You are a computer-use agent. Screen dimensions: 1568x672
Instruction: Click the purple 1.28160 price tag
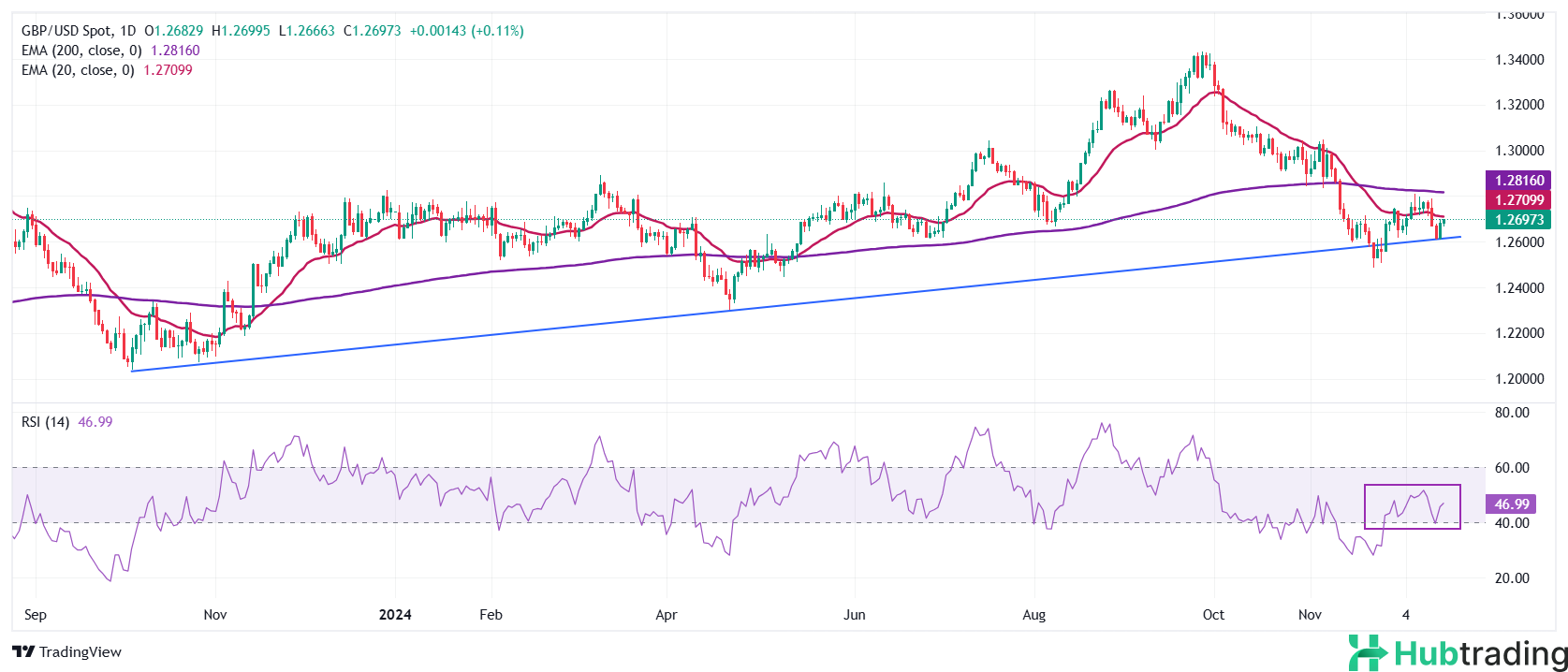1518,181
